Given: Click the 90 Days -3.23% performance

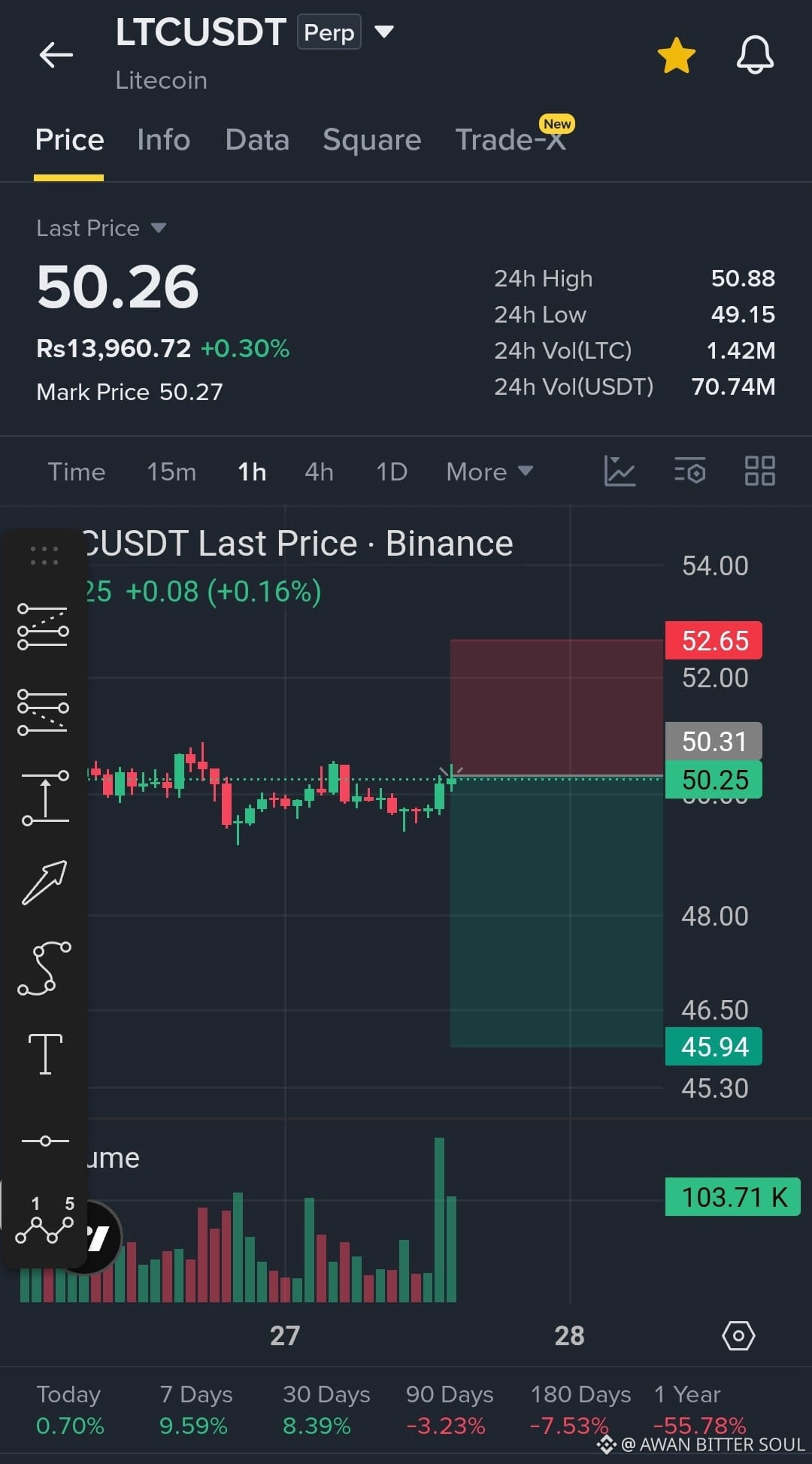Looking at the screenshot, I should click(x=450, y=1410).
